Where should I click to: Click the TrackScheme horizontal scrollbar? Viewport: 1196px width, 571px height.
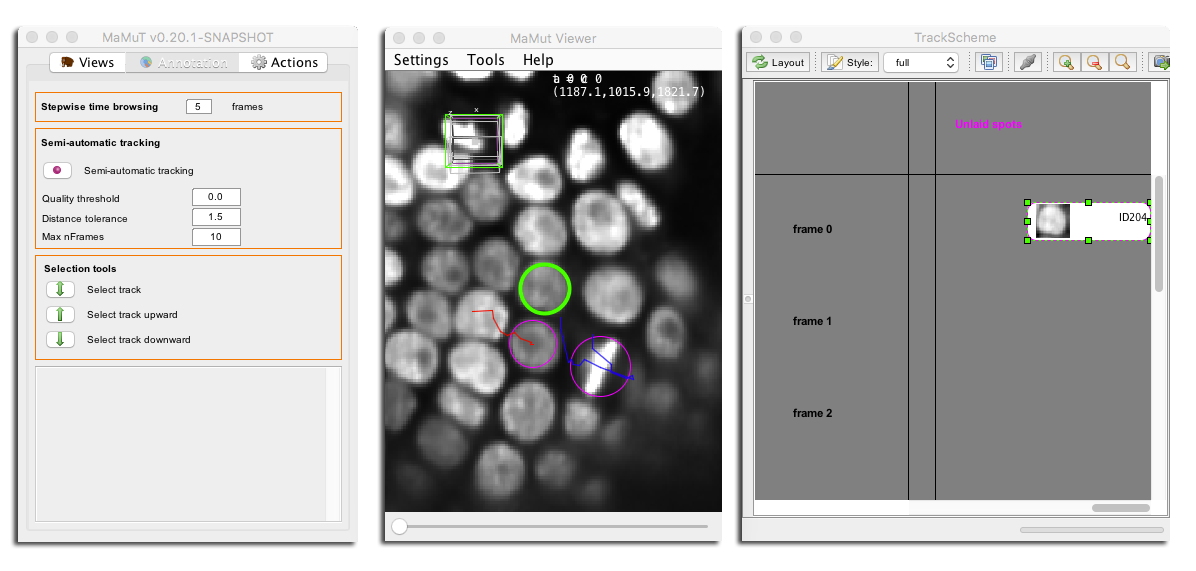tap(1120, 508)
